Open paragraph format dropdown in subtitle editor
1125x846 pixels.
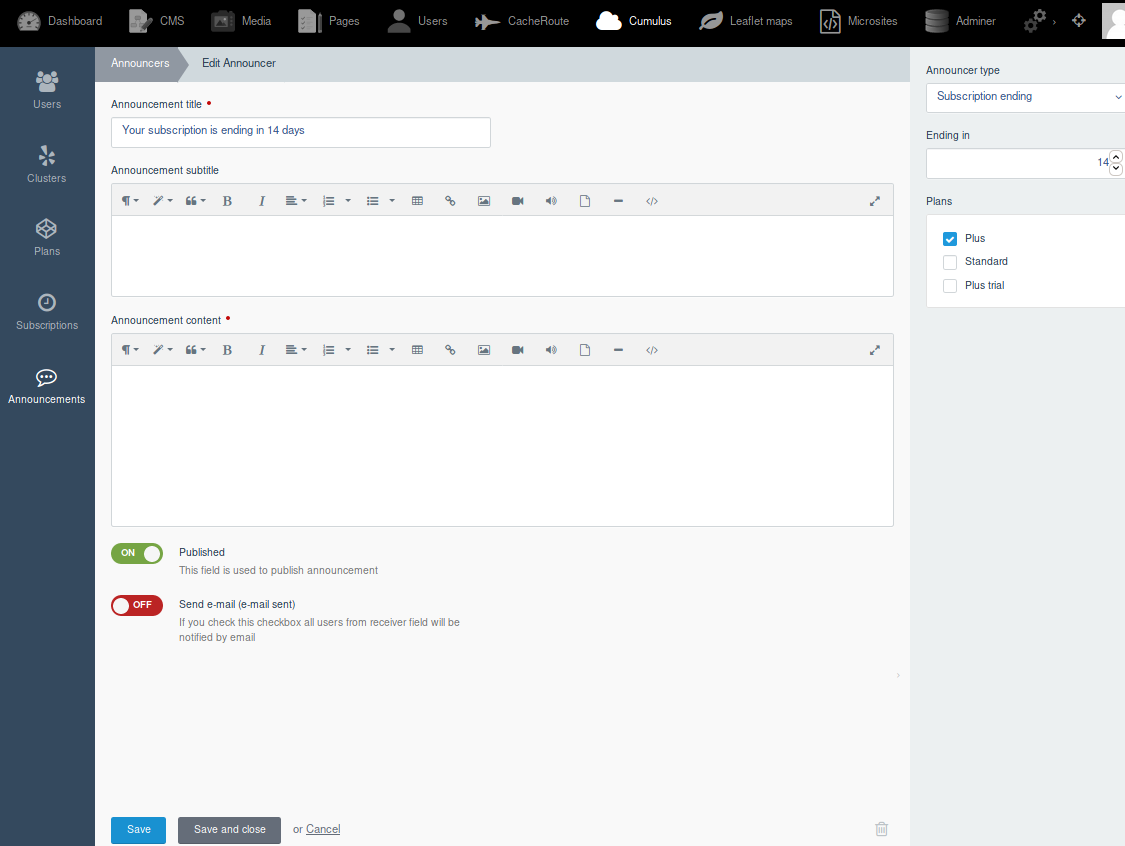(x=130, y=201)
